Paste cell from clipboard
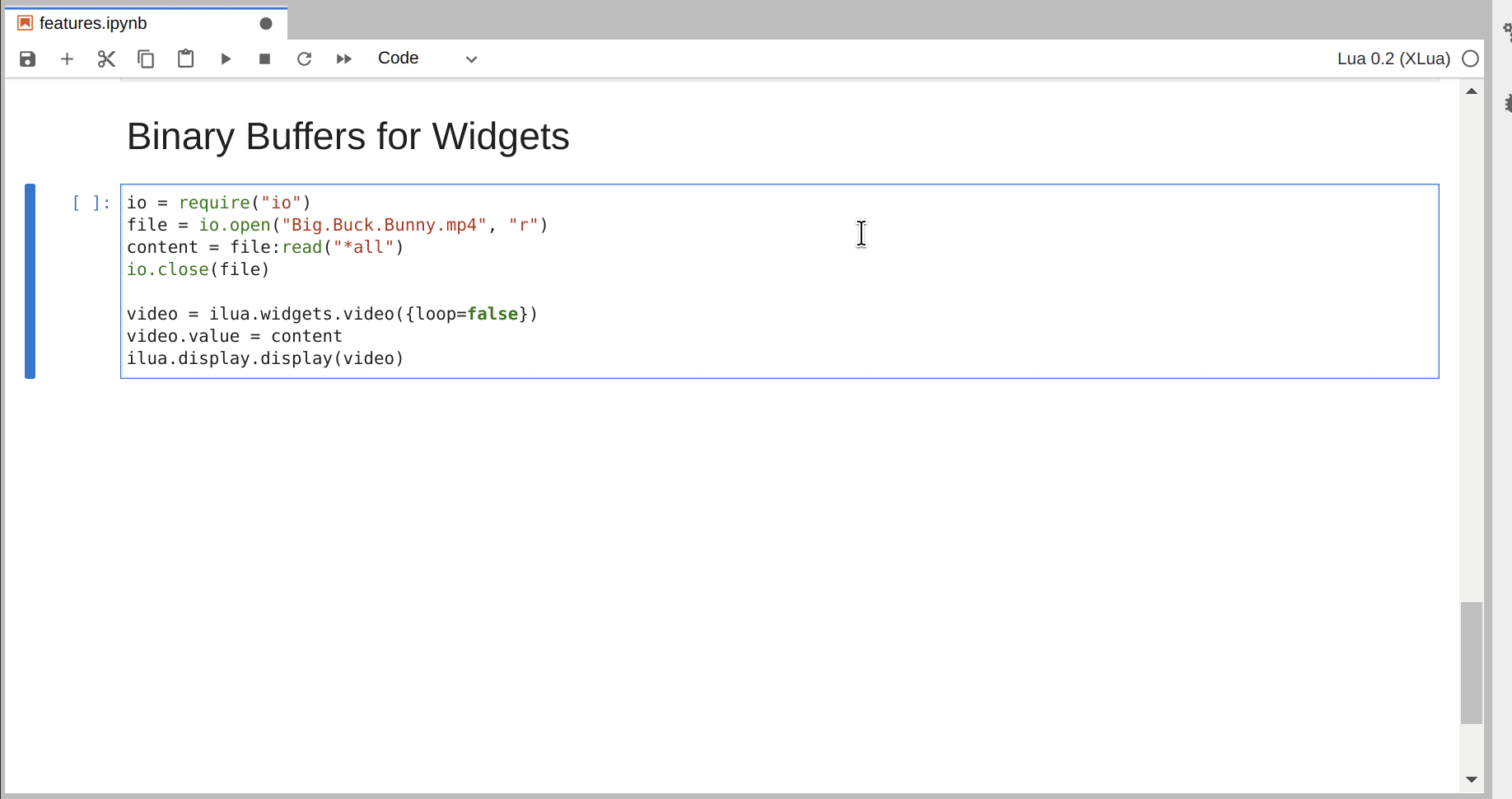The width and height of the screenshot is (1512, 799). (185, 58)
